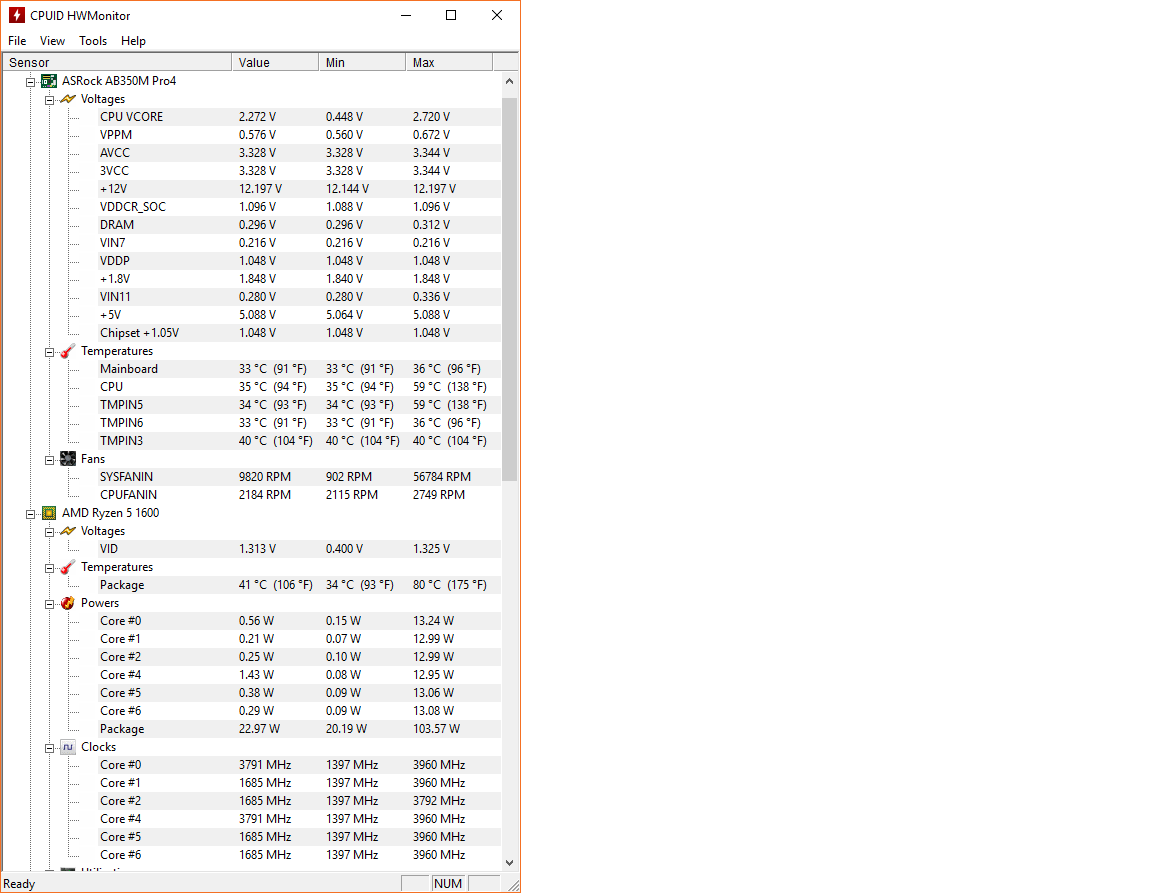
Task: Click the AMD Ryzen 5 1600 CPU icon
Action: pyautogui.click(x=49, y=513)
